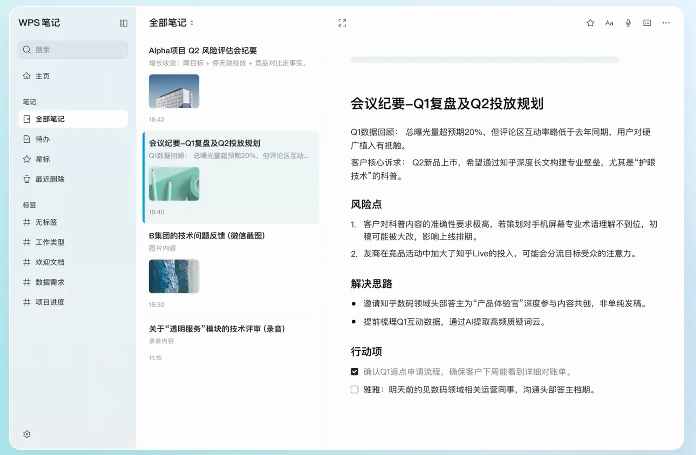Open the 关于"透明服务"模块的技术评审 (录音) note
696x455 pixels.
(230, 342)
